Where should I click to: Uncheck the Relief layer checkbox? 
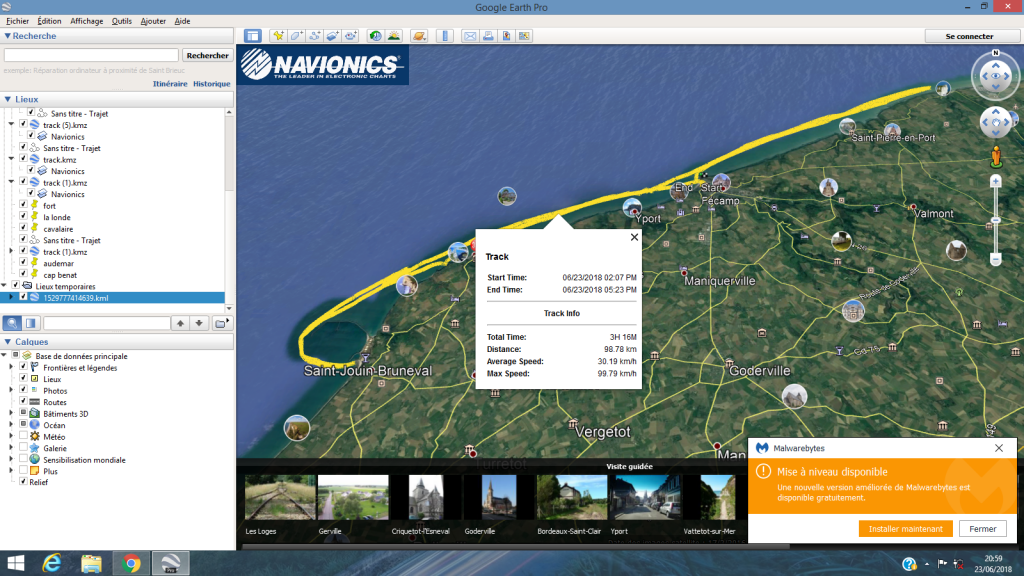point(23,481)
